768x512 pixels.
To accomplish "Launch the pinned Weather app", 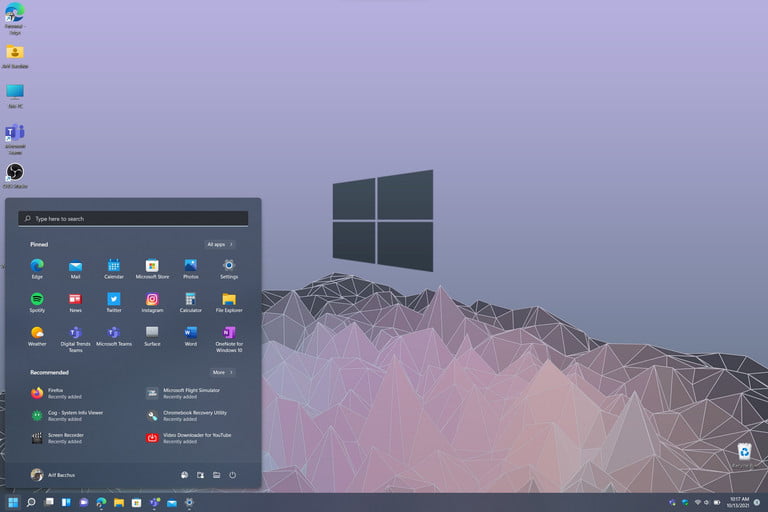I will pos(37,336).
